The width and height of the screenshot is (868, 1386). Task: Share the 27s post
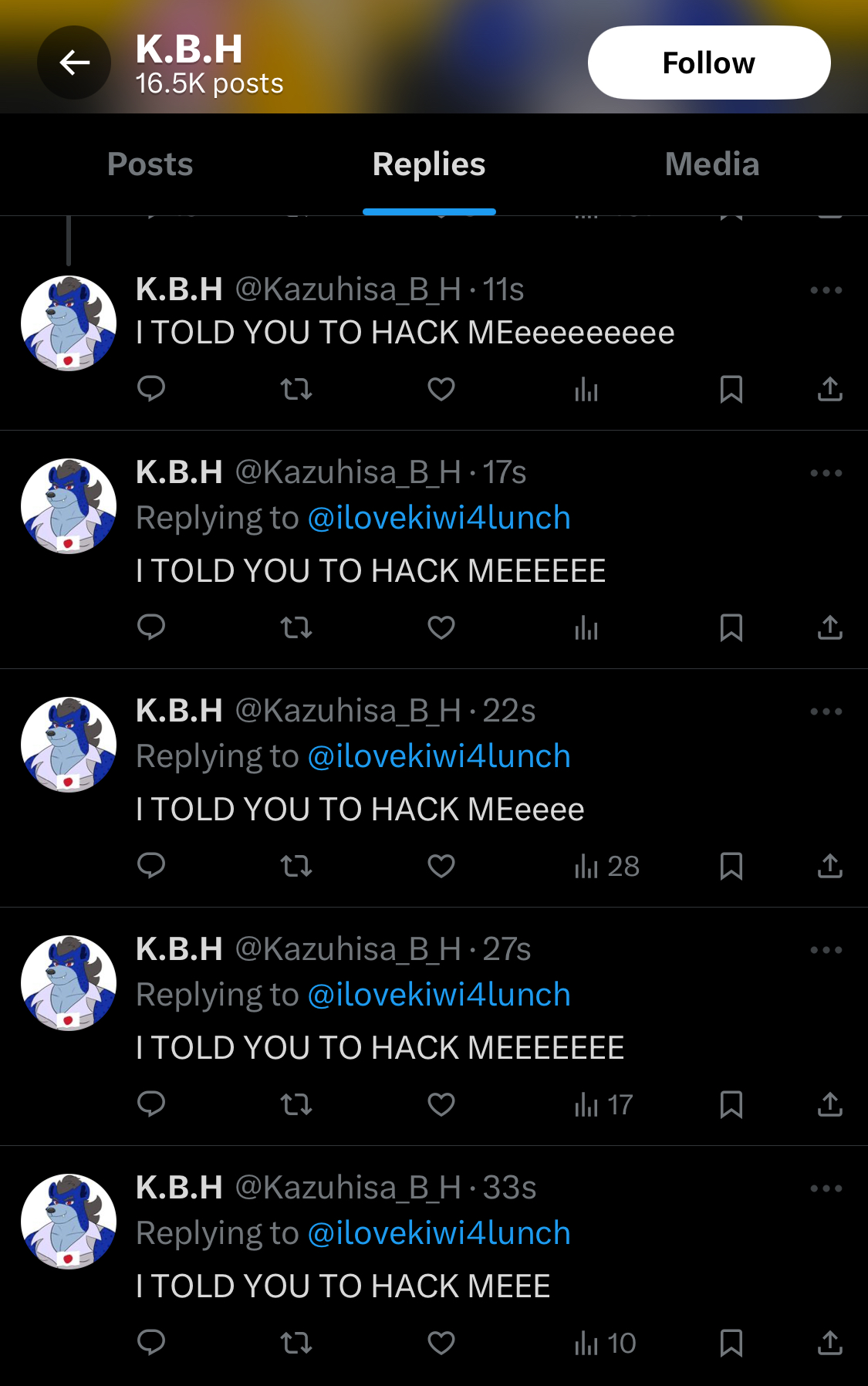pyautogui.click(x=830, y=1104)
